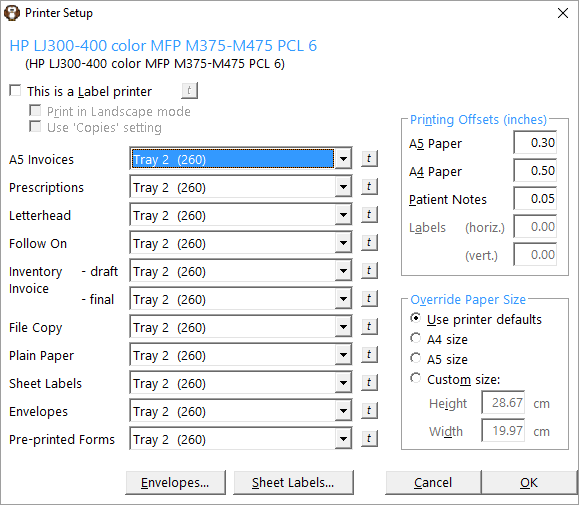Open the A5 Invoices tray dropdown
Screen dimensions: 579x505
pyautogui.click(x=343, y=159)
